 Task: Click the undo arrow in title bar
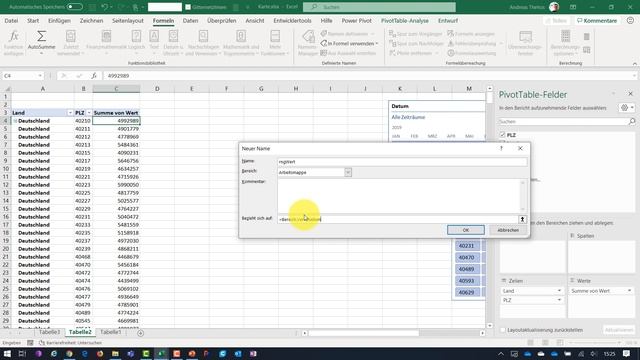pyautogui.click(x=104, y=7)
